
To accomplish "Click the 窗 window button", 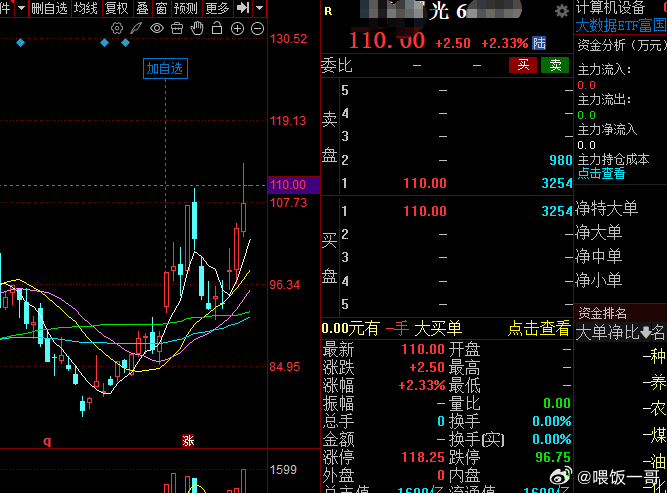I will tap(161, 8).
